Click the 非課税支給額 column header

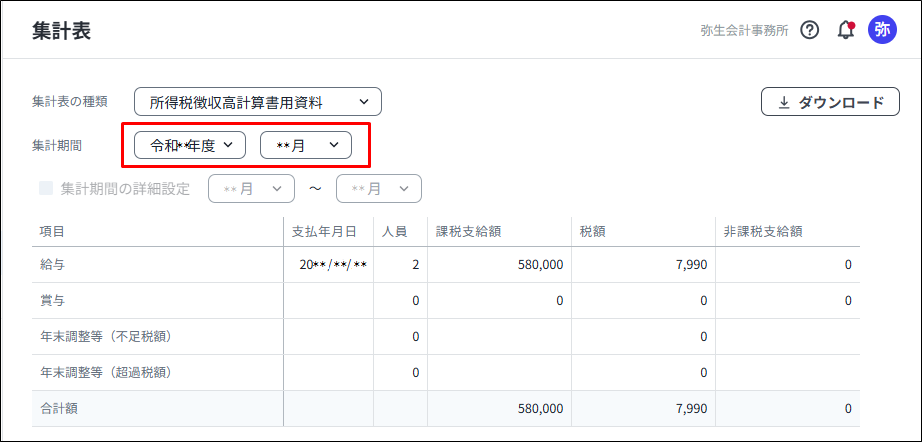[x=763, y=231]
